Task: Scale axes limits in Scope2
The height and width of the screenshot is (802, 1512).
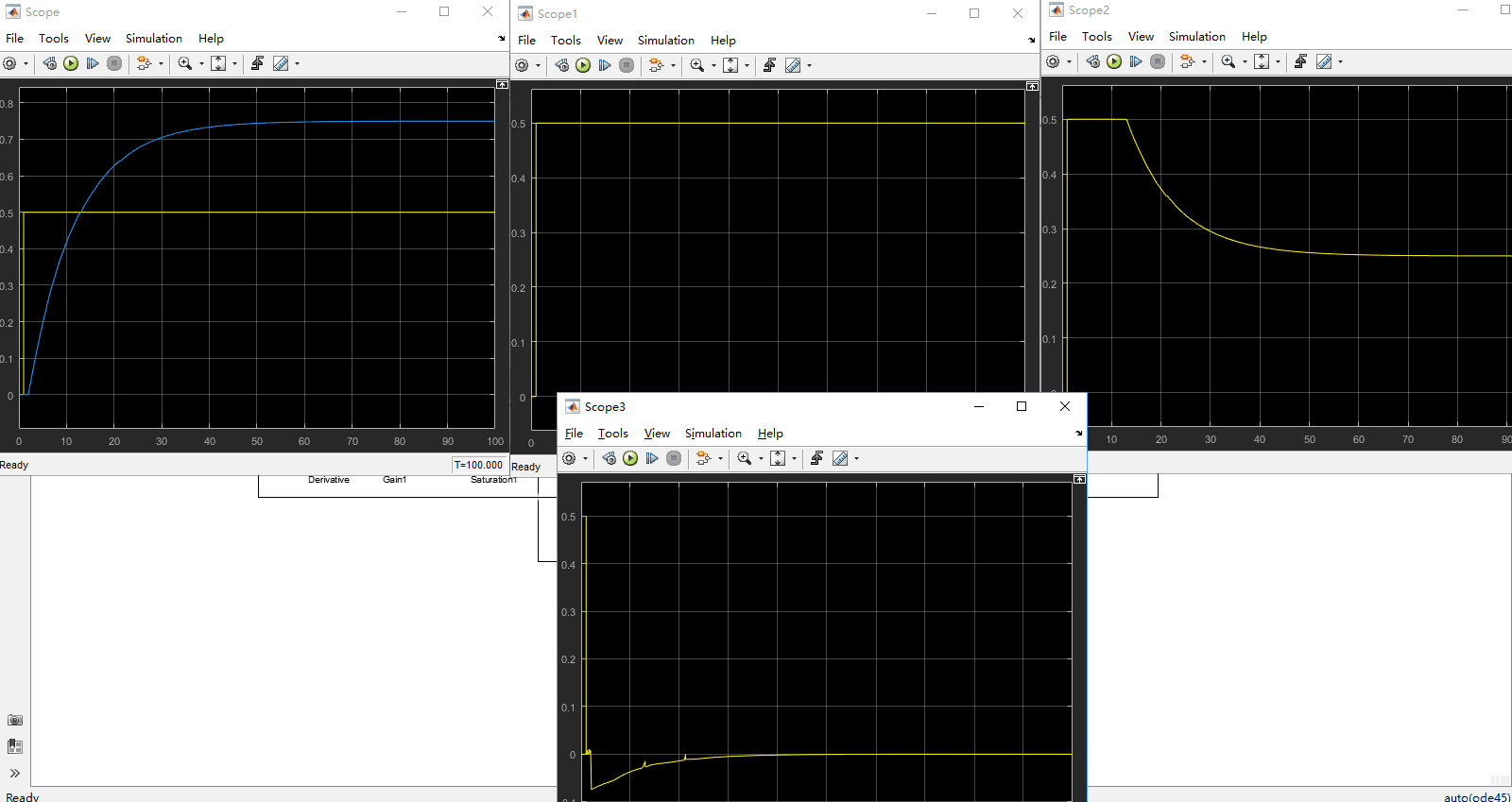Action: coord(1262,61)
